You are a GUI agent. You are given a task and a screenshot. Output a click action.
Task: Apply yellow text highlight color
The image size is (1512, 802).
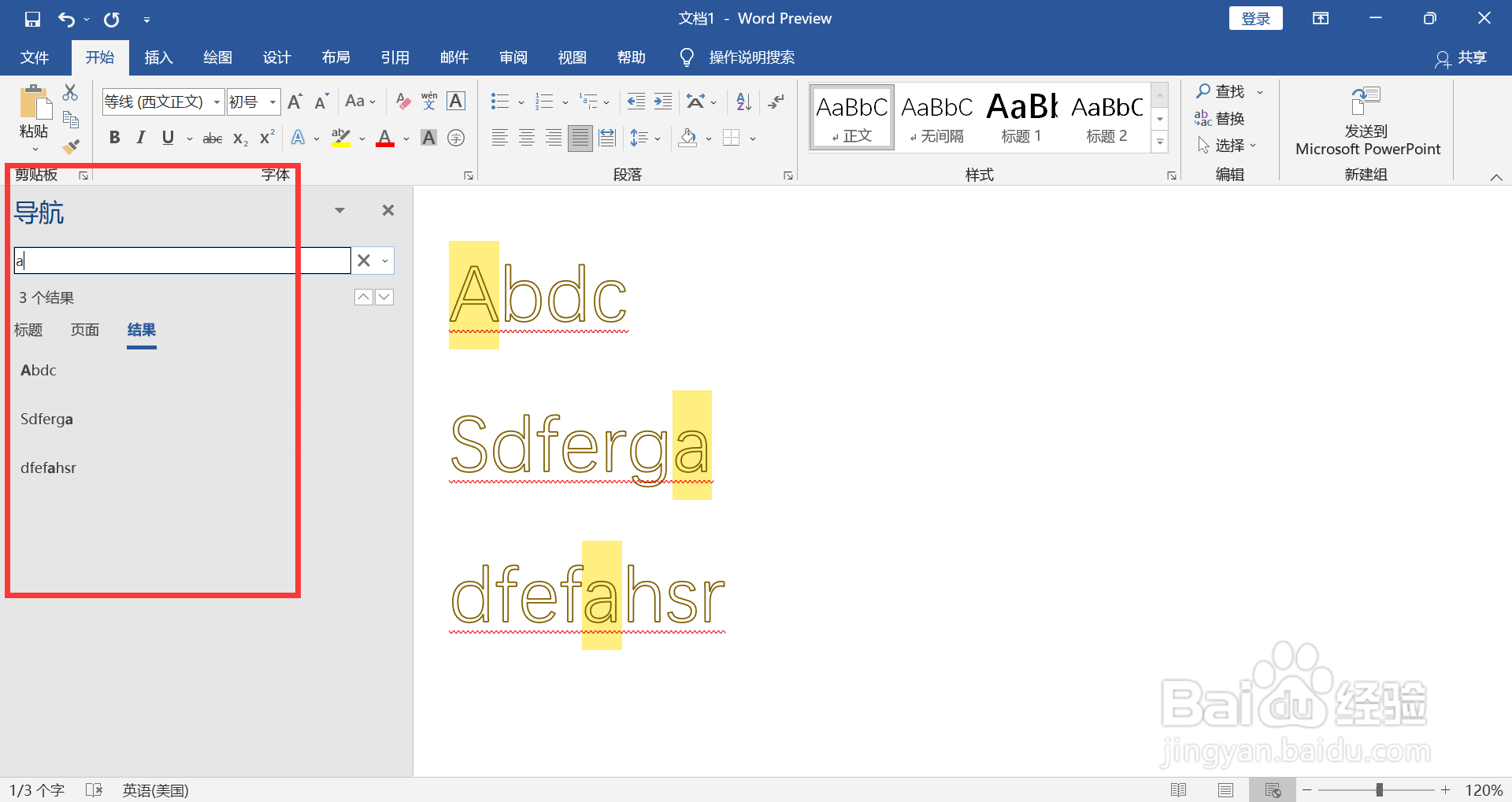(341, 139)
